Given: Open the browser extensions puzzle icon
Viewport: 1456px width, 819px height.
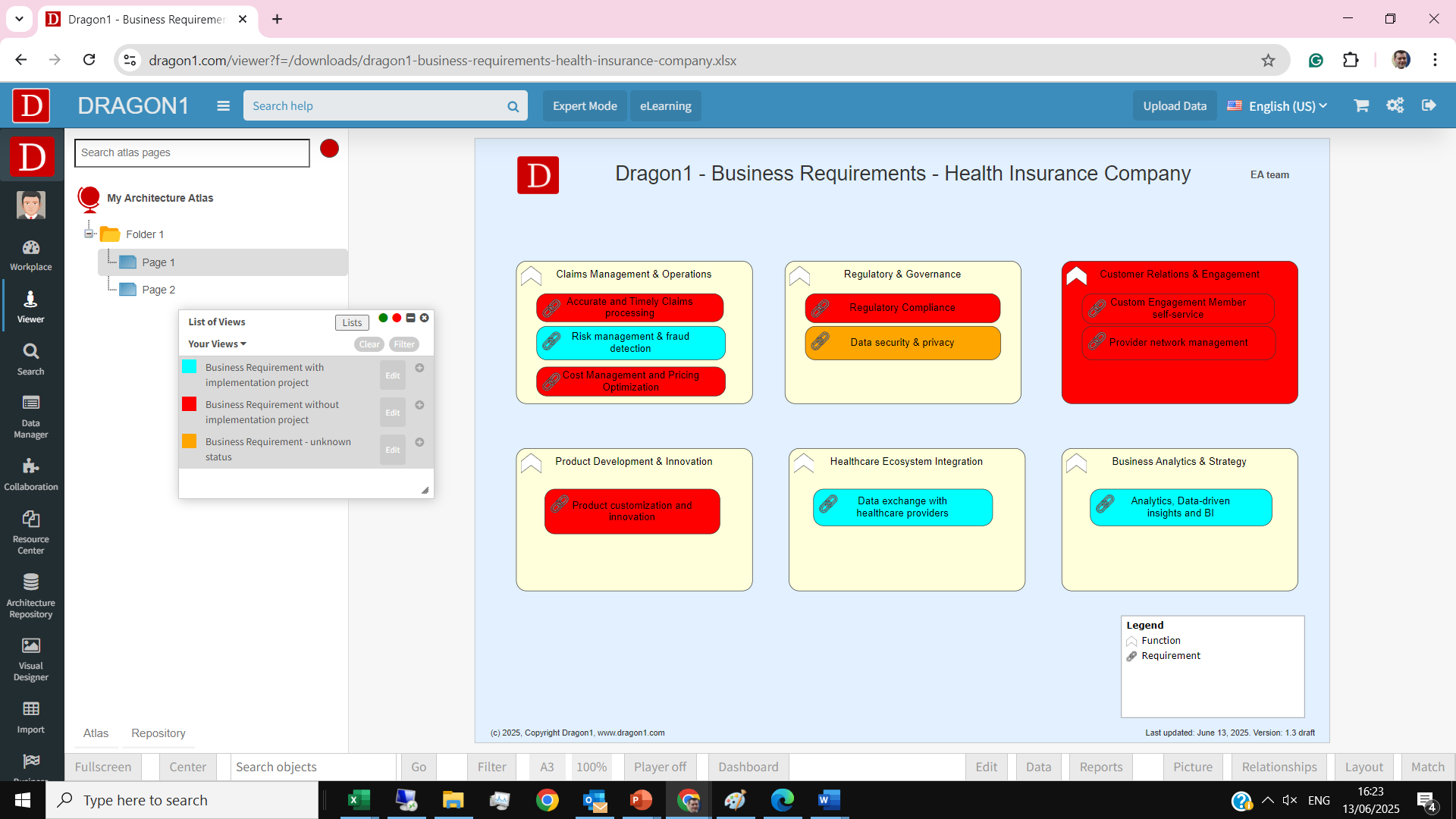Looking at the screenshot, I should 1351,61.
